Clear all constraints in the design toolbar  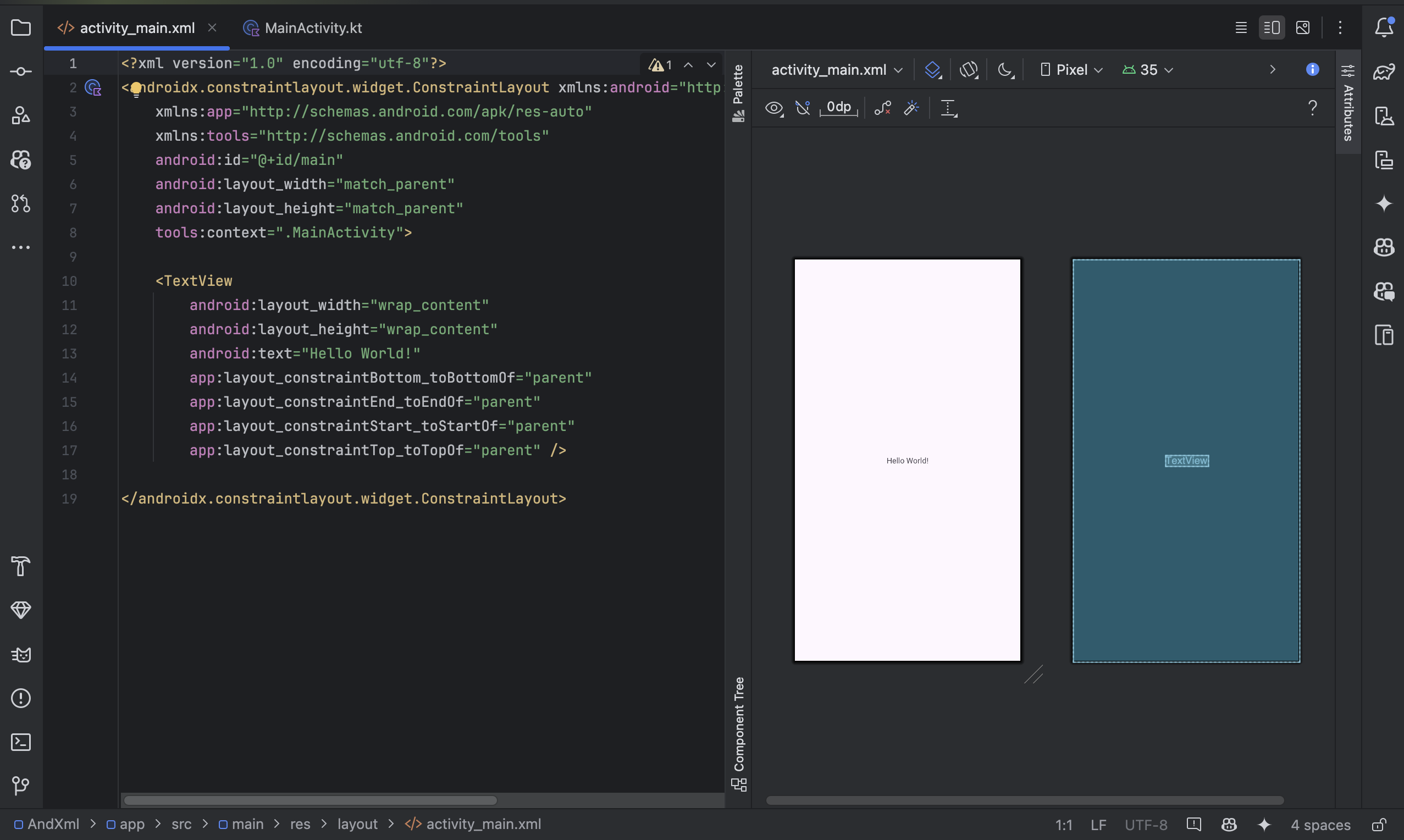(x=882, y=108)
